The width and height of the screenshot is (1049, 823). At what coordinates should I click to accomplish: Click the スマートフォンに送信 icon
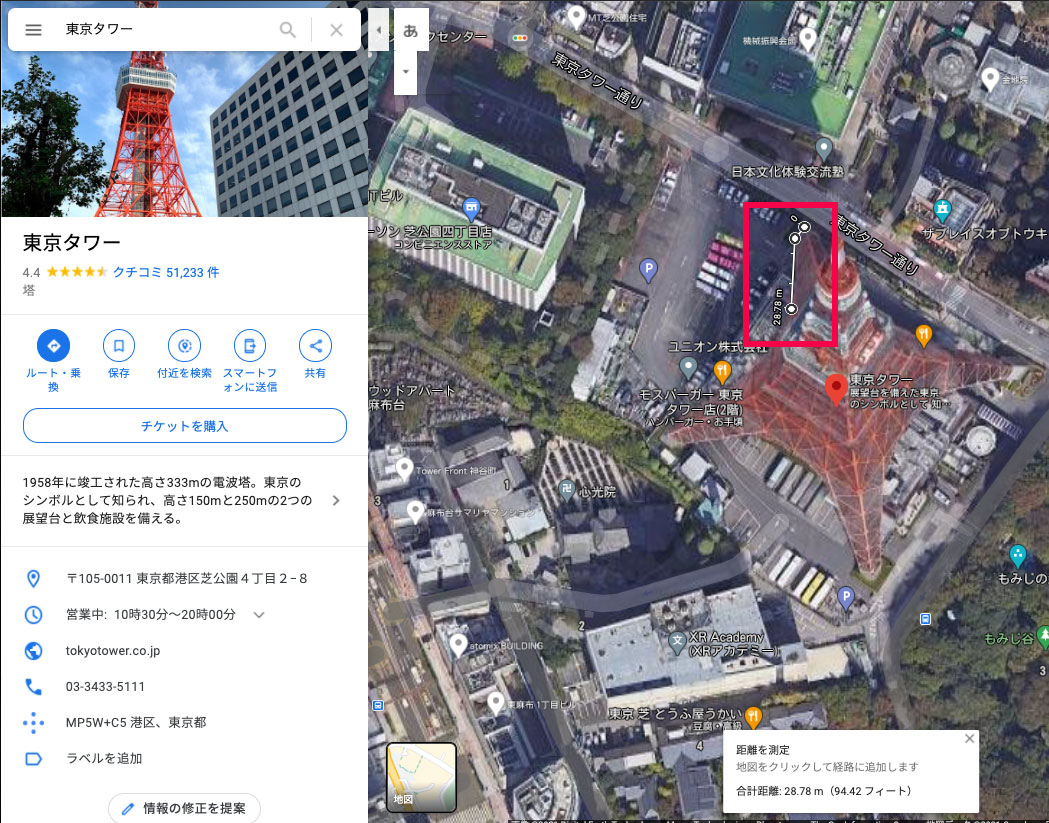pyautogui.click(x=250, y=346)
